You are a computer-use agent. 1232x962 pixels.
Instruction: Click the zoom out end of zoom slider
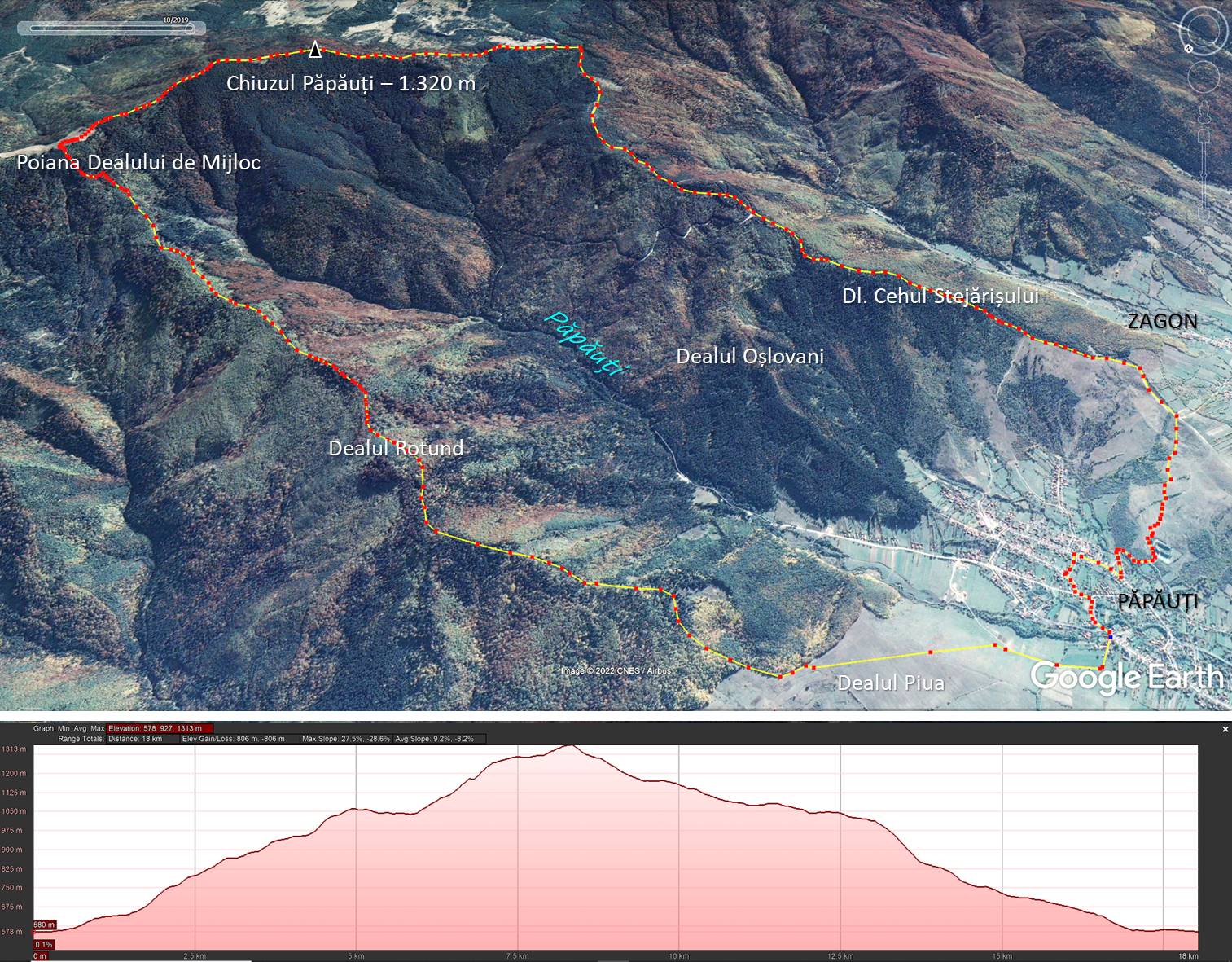tap(1204, 213)
